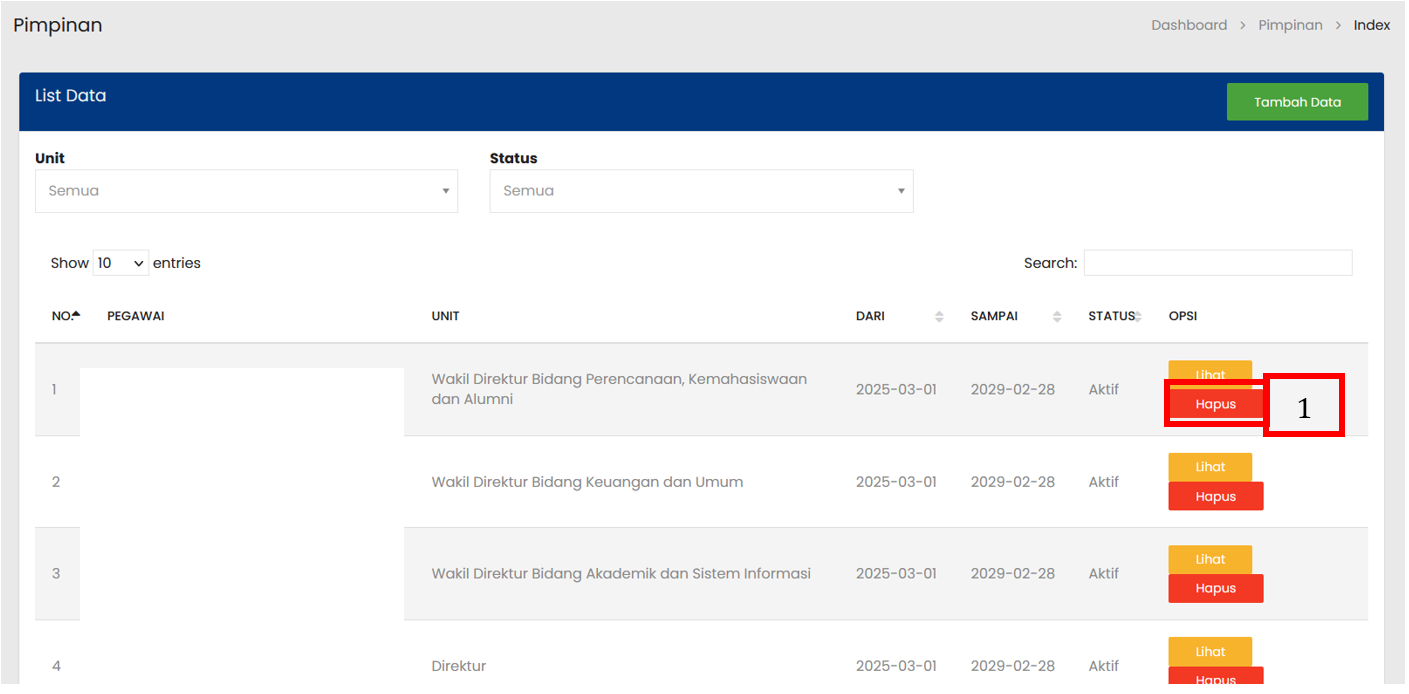Sort by DARI column sort icon
This screenshot has height=694, width=1409.
click(x=939, y=316)
